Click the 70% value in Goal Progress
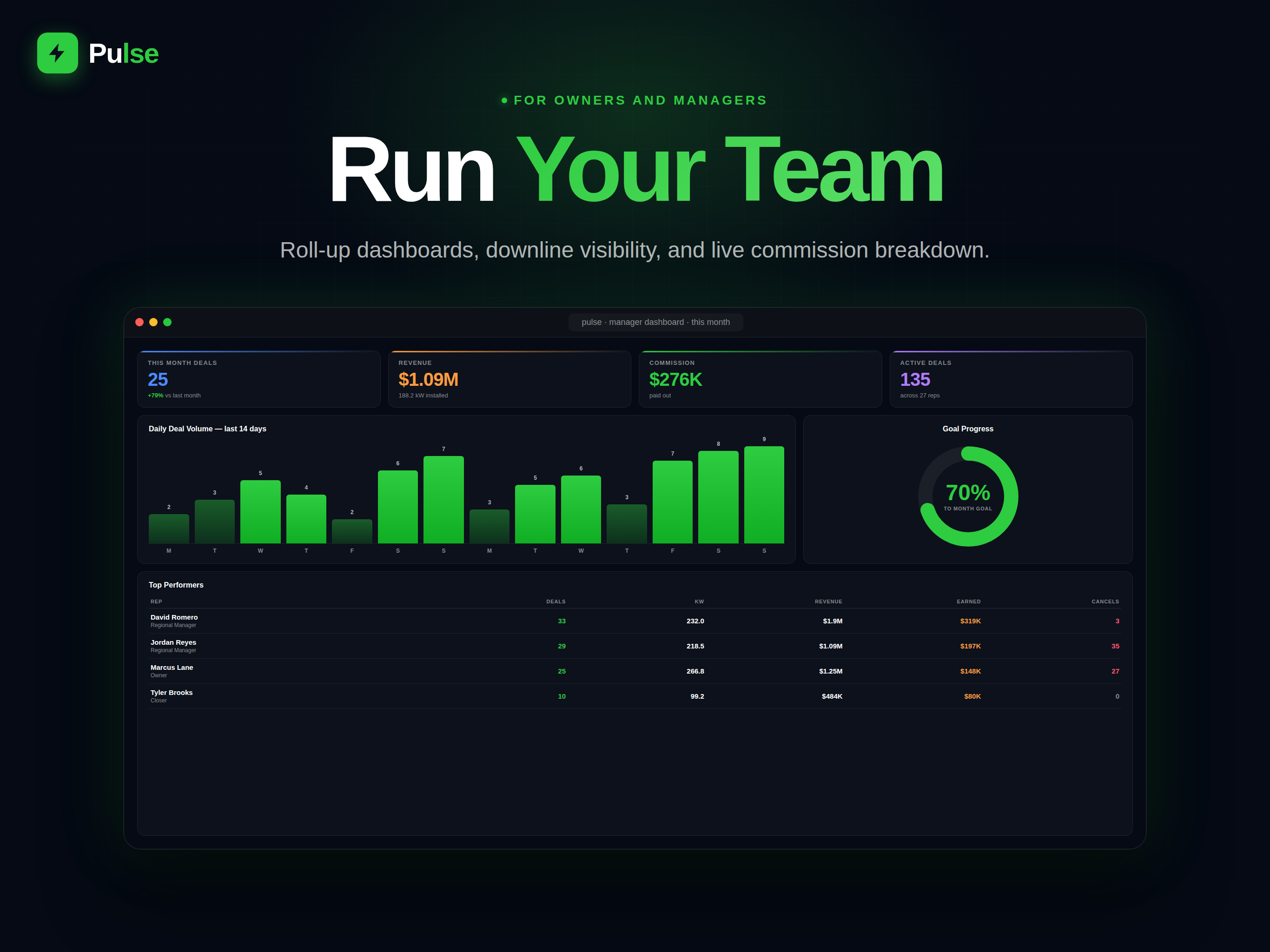Viewport: 1270px width, 952px height. pyautogui.click(x=968, y=493)
